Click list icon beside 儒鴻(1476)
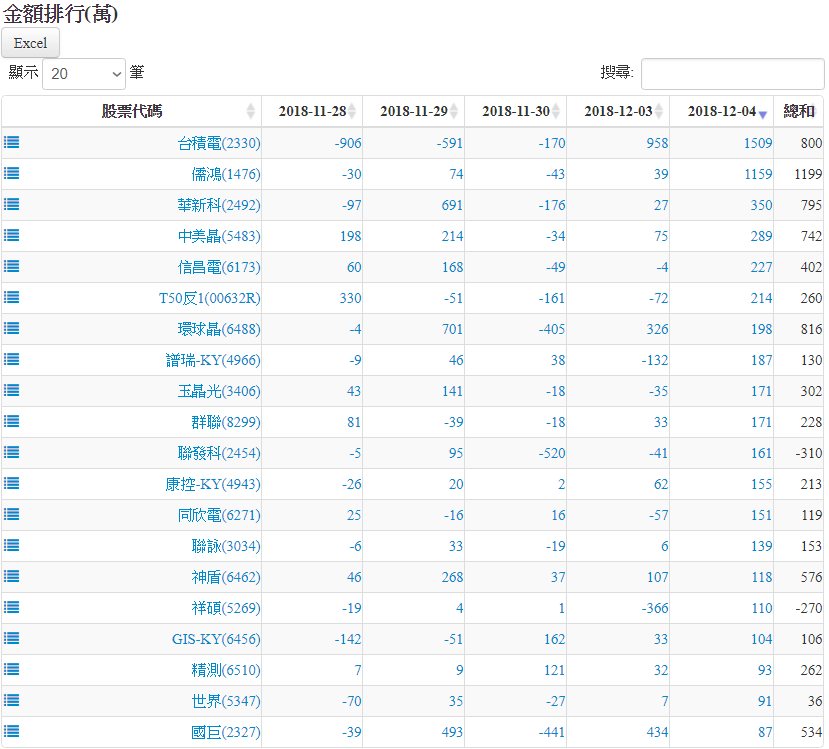Screen dimensions: 829x749 [x=12, y=174]
